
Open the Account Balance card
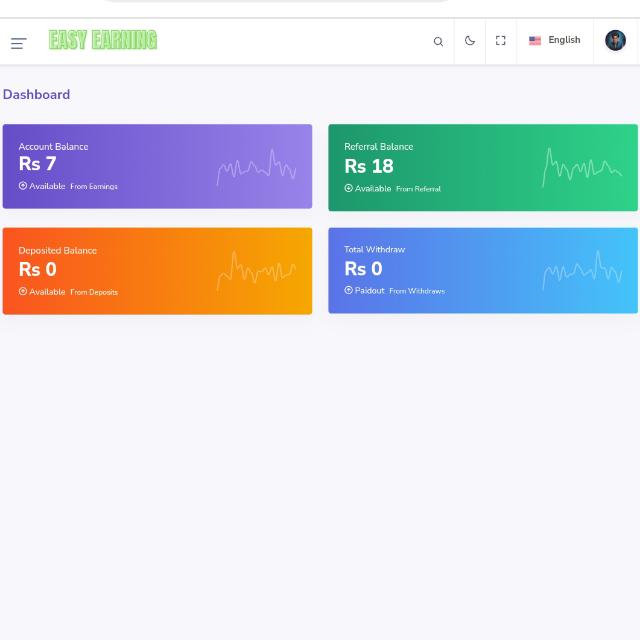coord(158,167)
